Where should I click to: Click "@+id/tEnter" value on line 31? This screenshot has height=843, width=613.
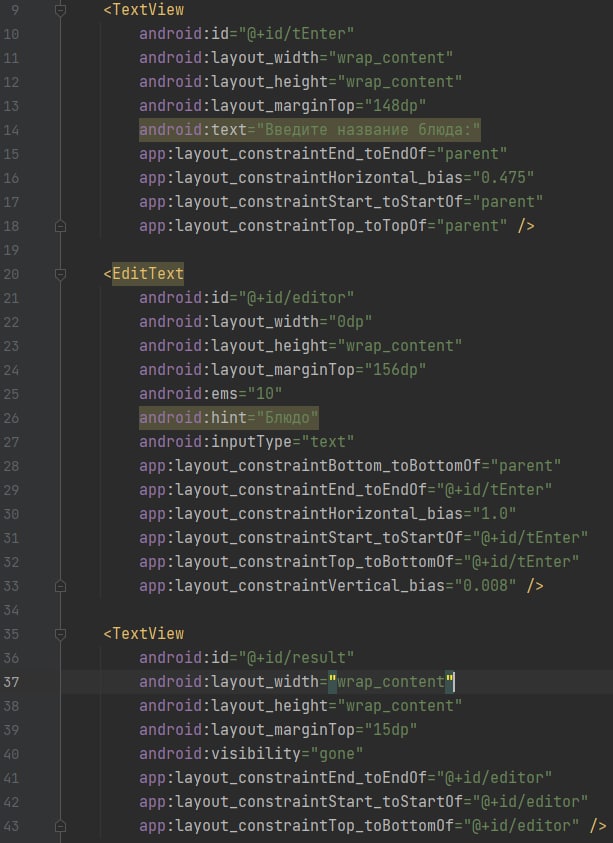530,538
